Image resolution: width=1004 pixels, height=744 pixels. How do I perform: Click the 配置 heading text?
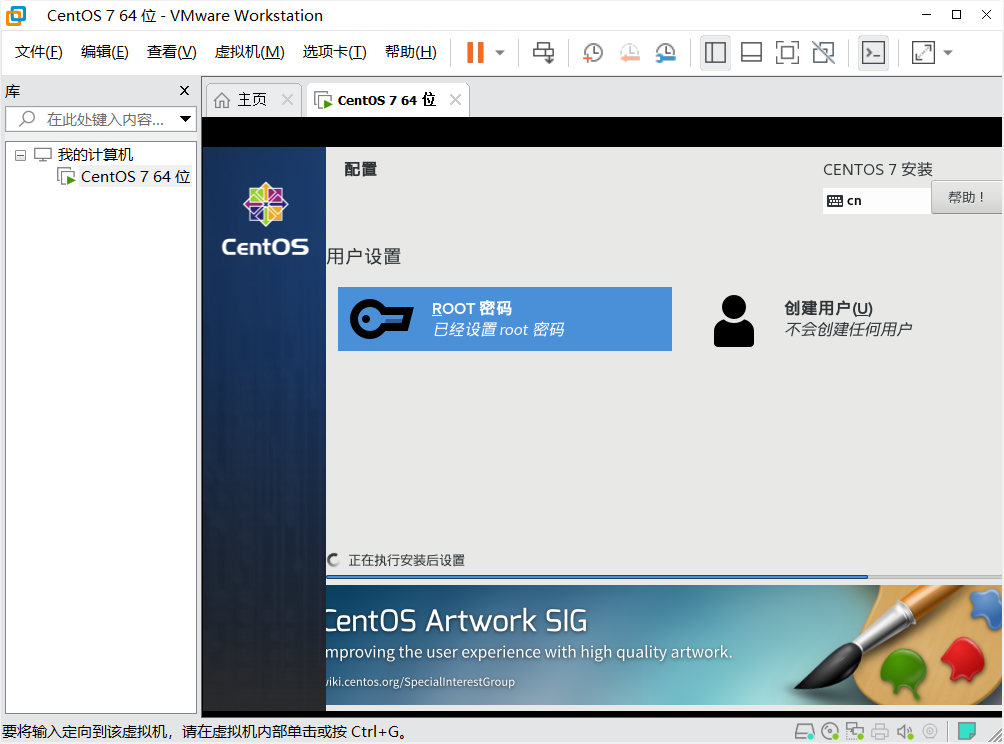[360, 169]
